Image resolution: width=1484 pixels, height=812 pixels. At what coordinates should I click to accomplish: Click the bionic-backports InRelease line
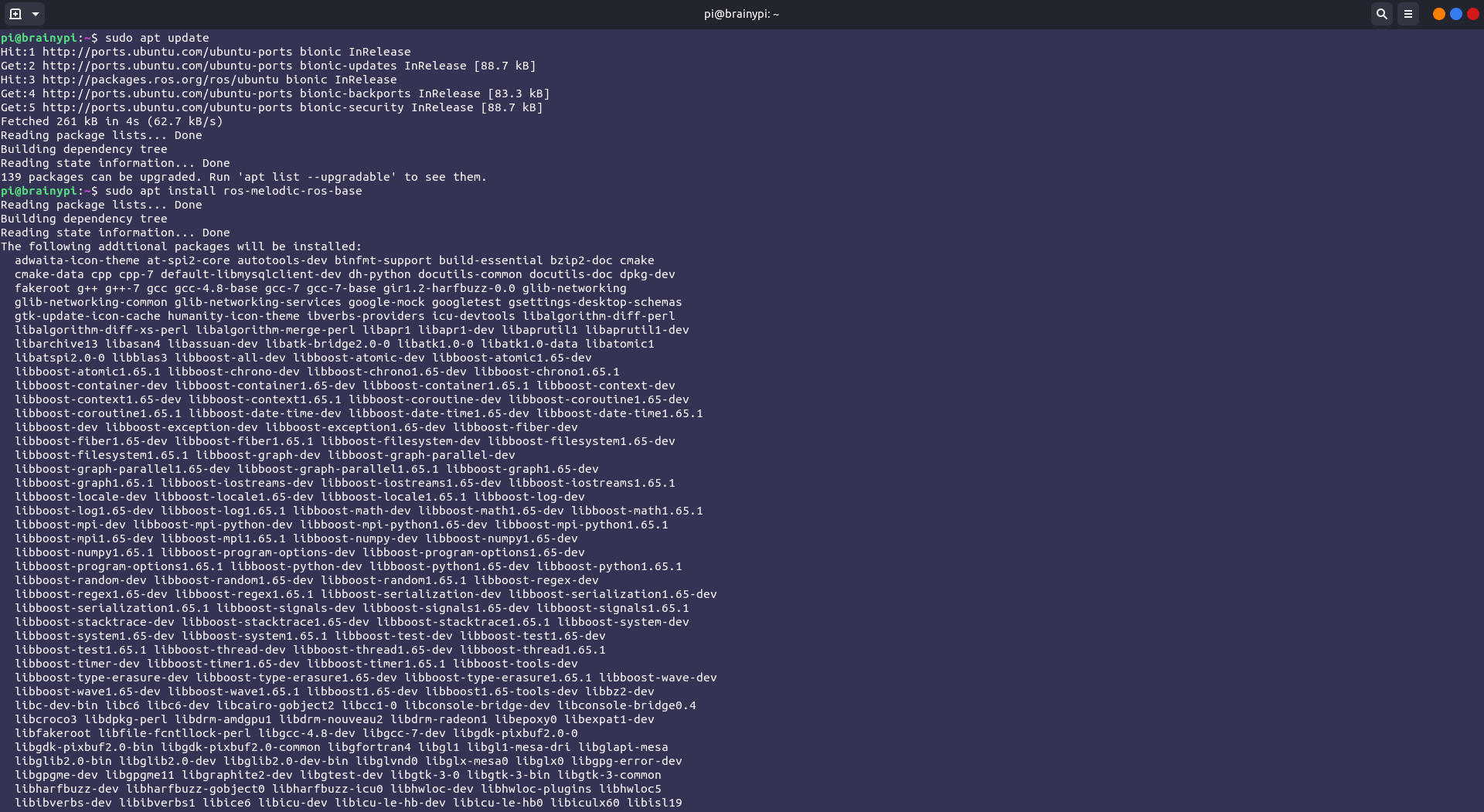(275, 93)
